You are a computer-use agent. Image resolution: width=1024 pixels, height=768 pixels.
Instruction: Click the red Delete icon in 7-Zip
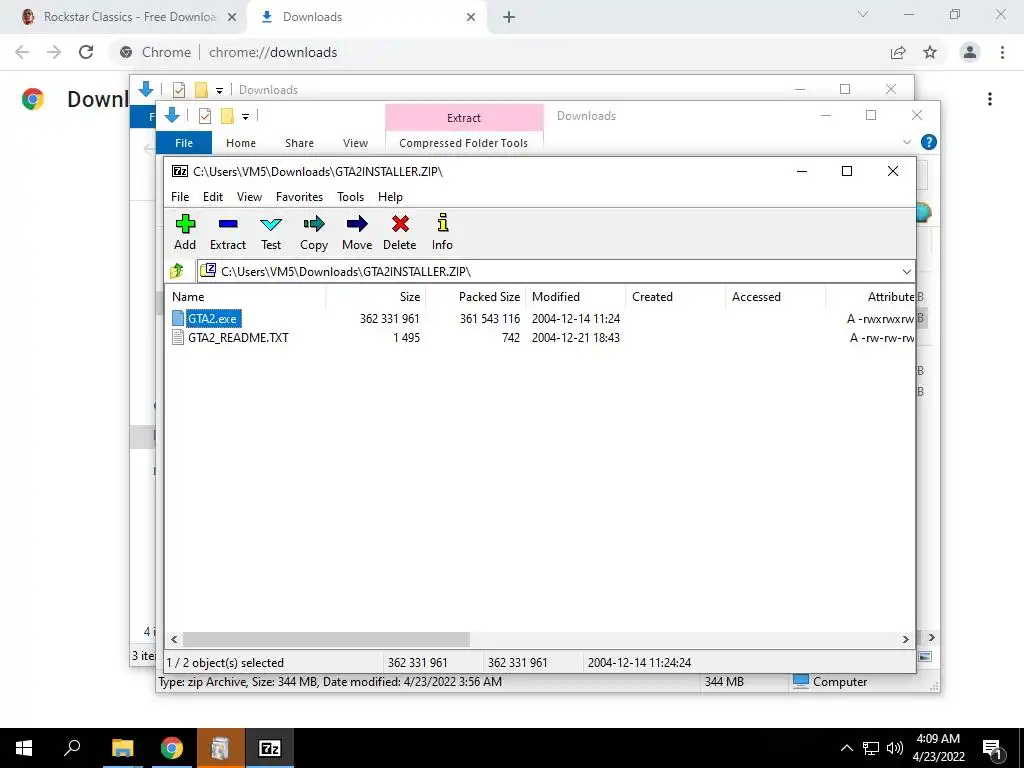point(400,232)
